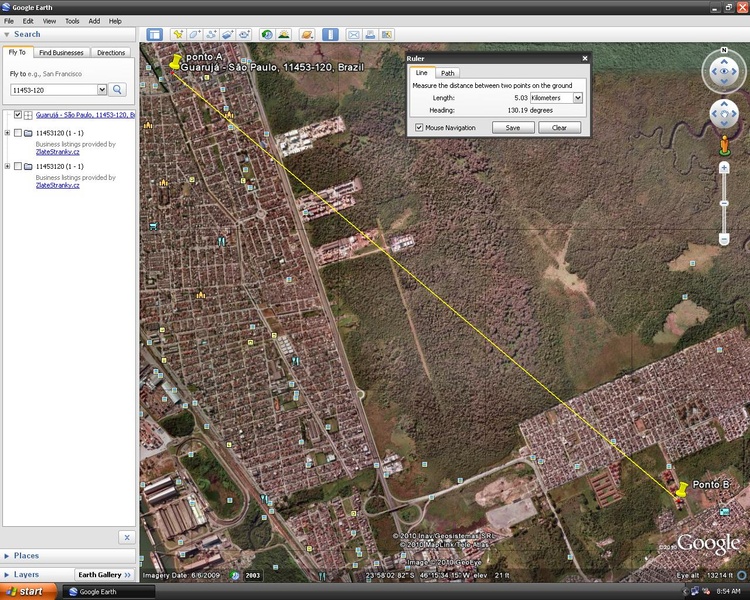
Task: Click the look-around eye joystick
Action: [724, 71]
